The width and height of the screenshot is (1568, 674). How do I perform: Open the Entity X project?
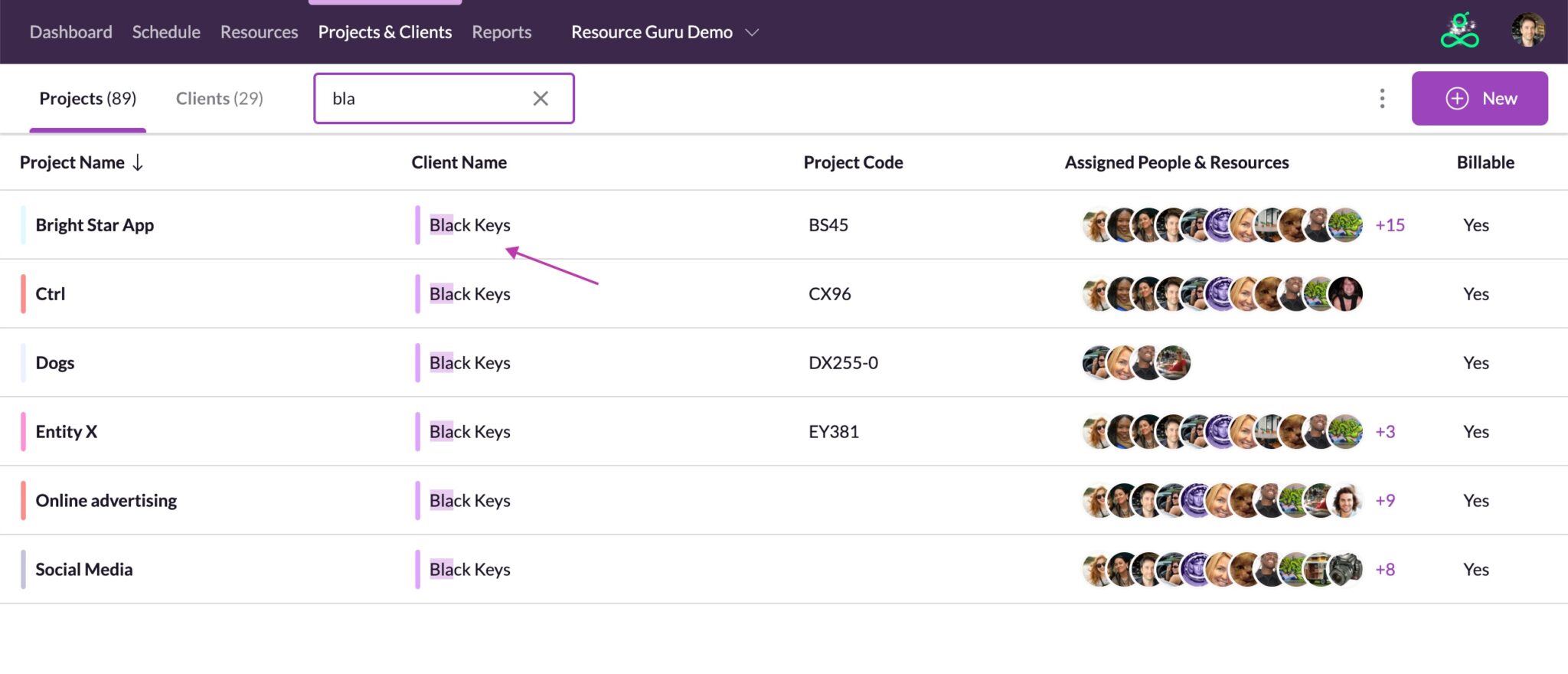[67, 432]
